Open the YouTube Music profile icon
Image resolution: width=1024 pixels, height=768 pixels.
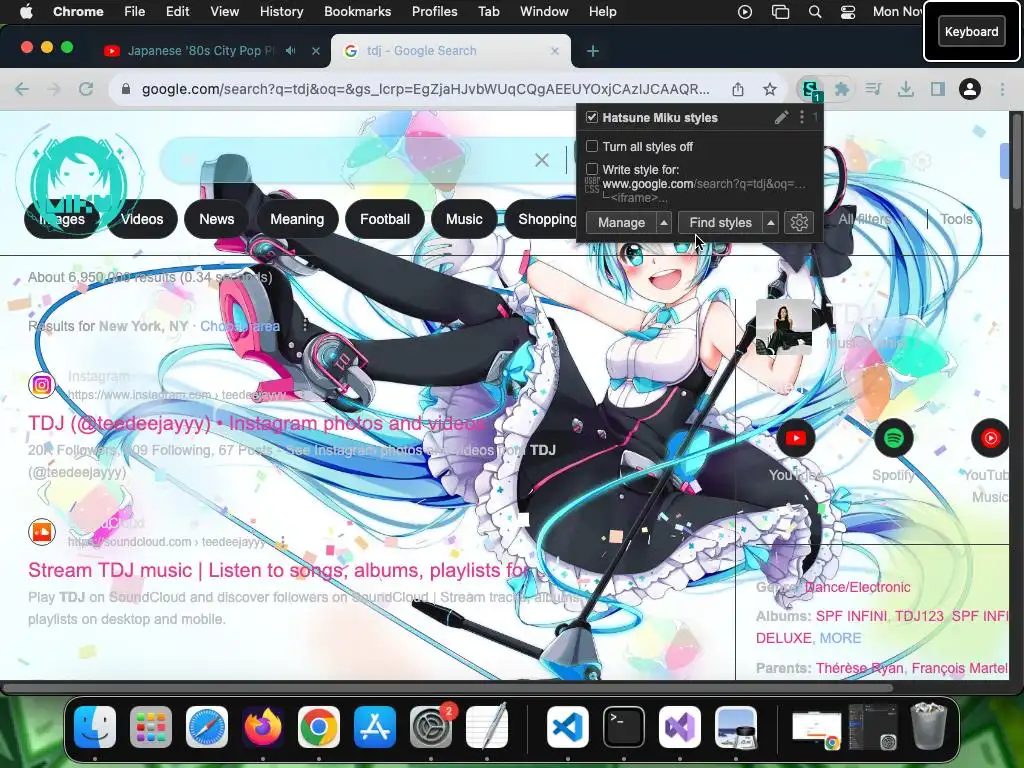[x=990, y=438]
